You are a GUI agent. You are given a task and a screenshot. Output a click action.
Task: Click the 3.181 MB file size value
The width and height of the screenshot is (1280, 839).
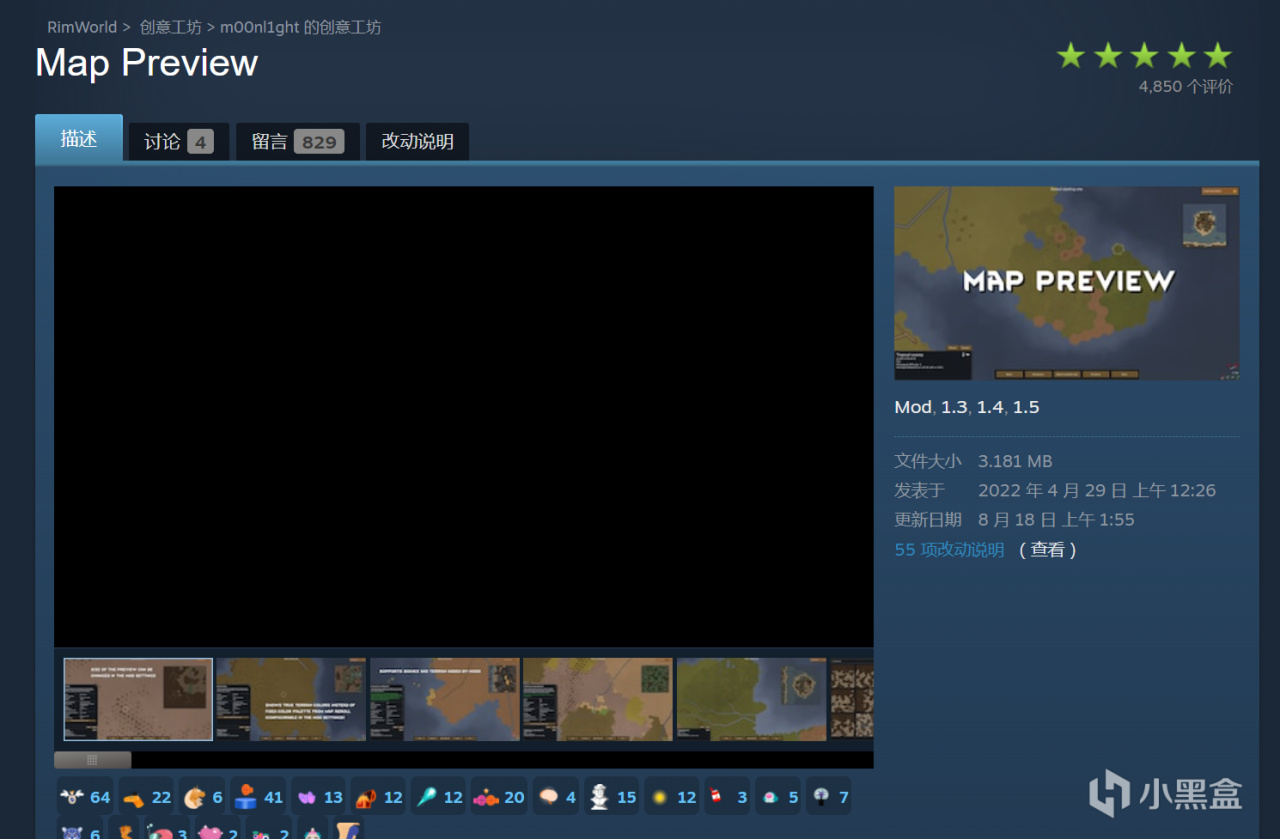1015,461
